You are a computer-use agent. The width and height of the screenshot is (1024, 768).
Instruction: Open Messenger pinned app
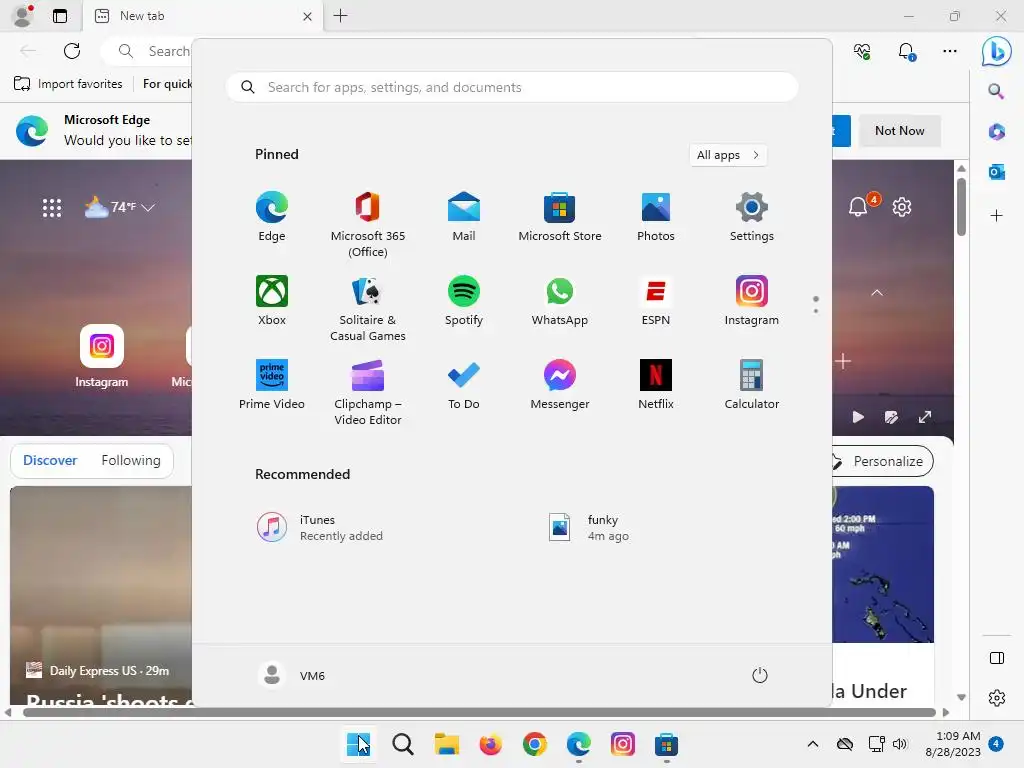tap(560, 385)
